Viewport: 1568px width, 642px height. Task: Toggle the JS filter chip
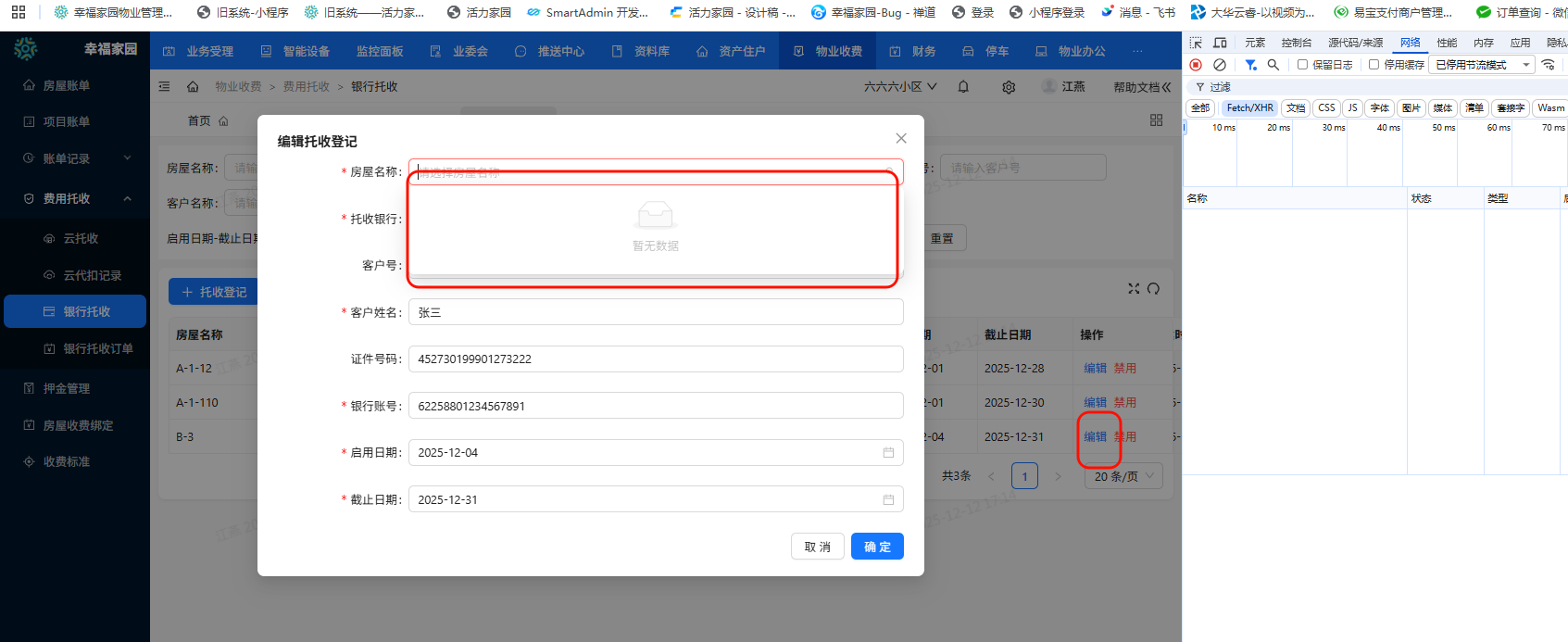click(x=1352, y=108)
